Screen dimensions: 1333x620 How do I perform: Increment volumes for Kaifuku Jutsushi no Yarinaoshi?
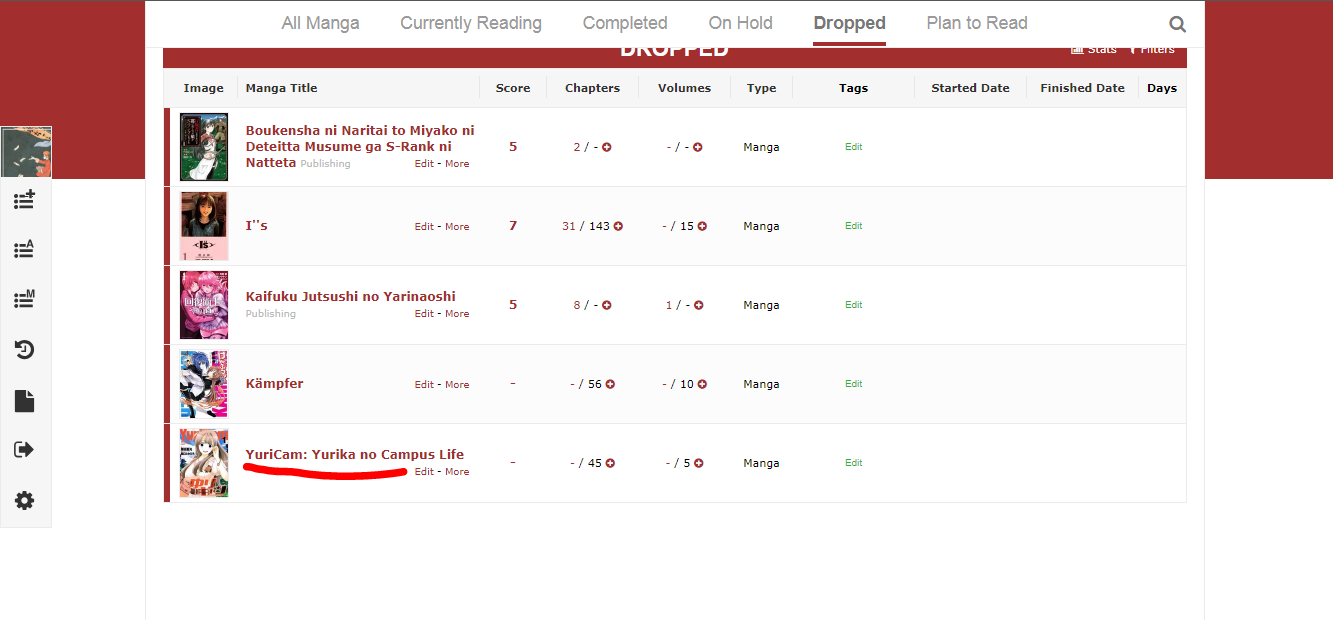pyautogui.click(x=698, y=305)
